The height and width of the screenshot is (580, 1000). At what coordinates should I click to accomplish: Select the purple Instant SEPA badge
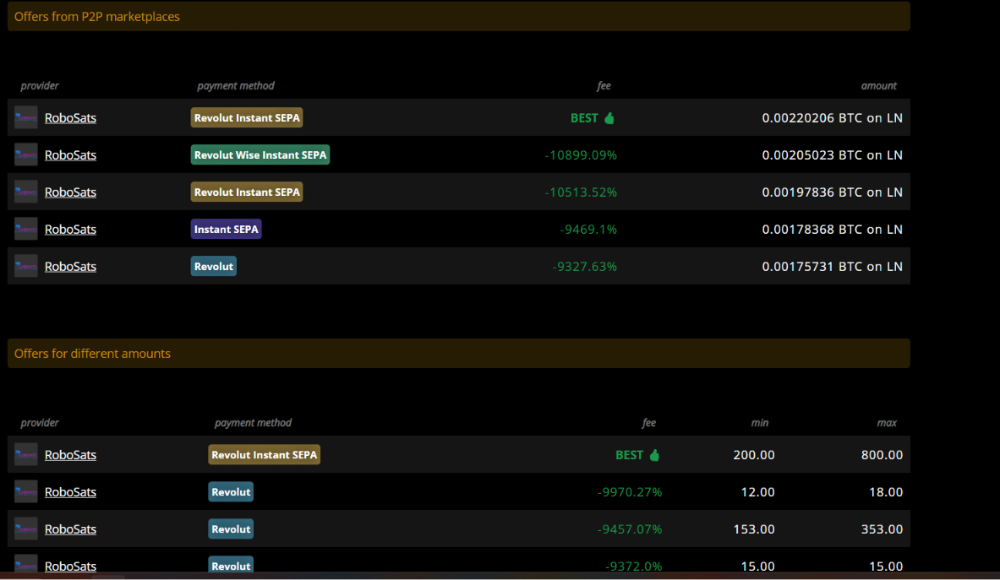tap(226, 229)
